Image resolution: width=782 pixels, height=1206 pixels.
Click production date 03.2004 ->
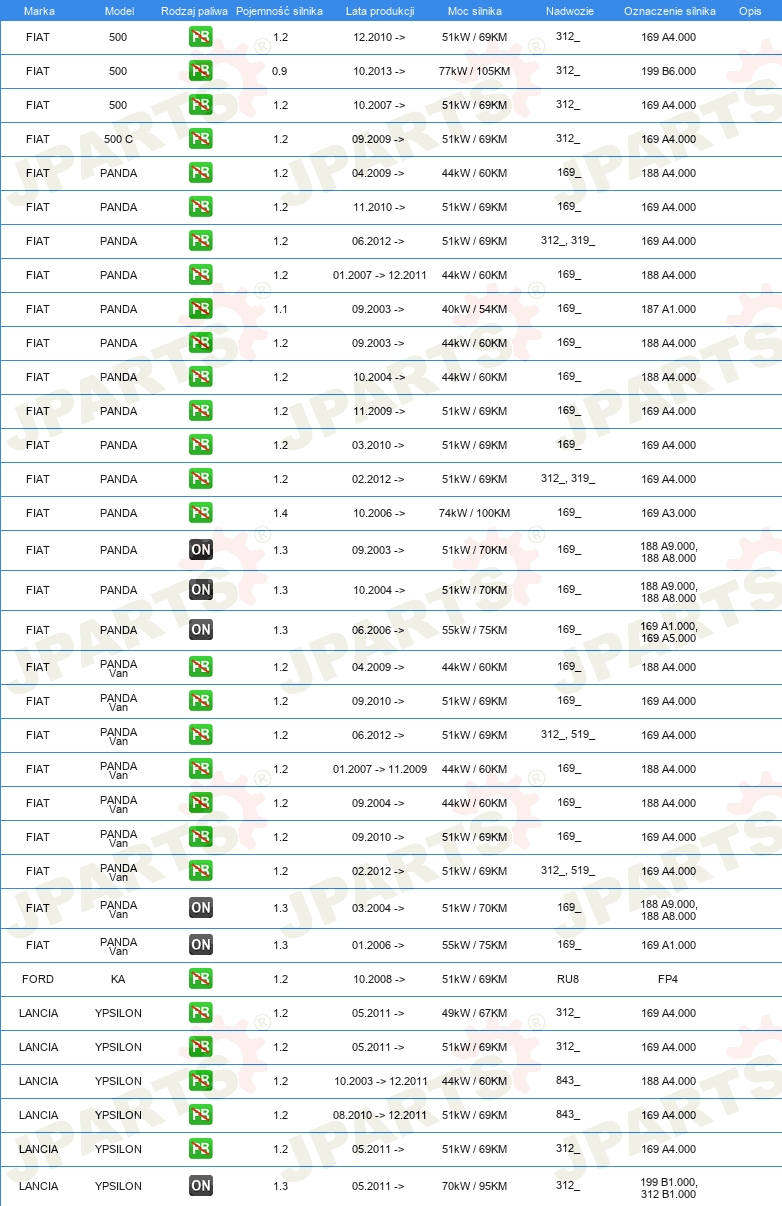tap(379, 908)
